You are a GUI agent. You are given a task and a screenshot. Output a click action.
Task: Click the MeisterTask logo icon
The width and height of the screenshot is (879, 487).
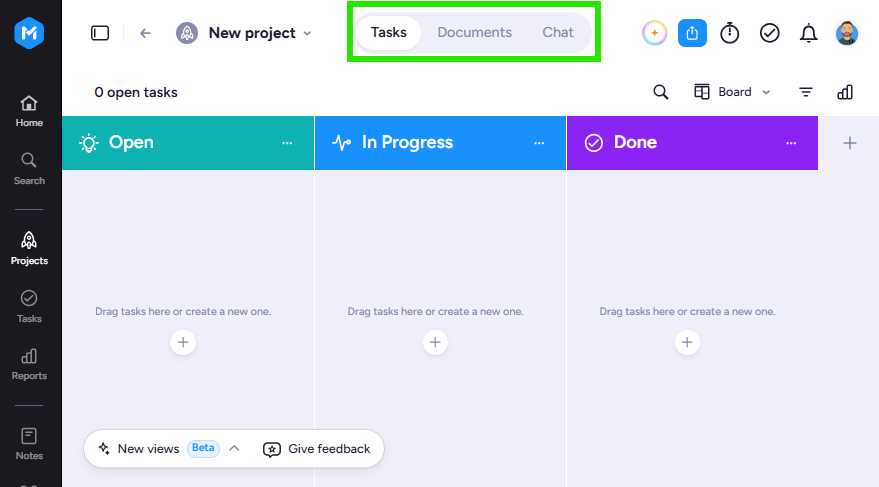(29, 33)
